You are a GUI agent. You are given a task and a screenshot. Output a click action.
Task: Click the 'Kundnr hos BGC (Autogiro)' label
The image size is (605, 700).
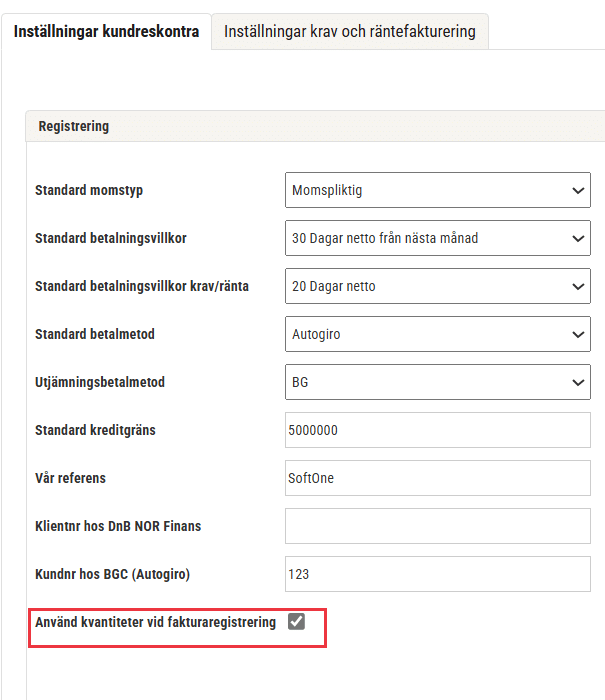click(113, 574)
